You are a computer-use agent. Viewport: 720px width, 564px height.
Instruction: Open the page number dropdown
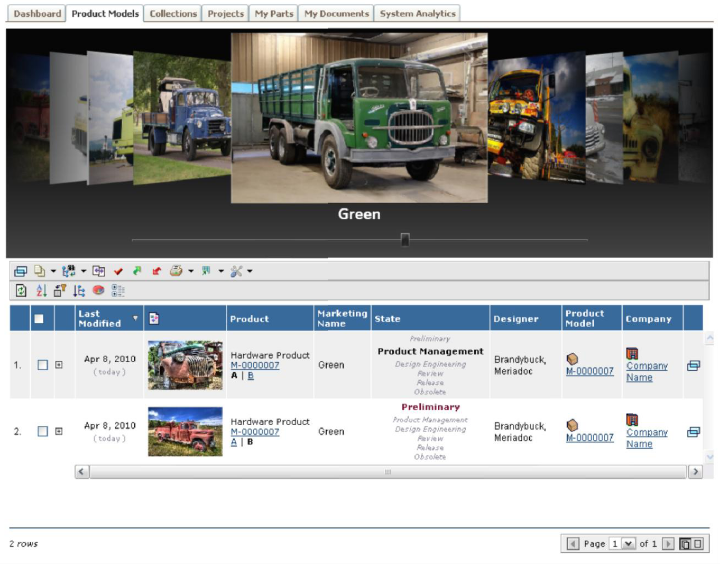point(628,543)
